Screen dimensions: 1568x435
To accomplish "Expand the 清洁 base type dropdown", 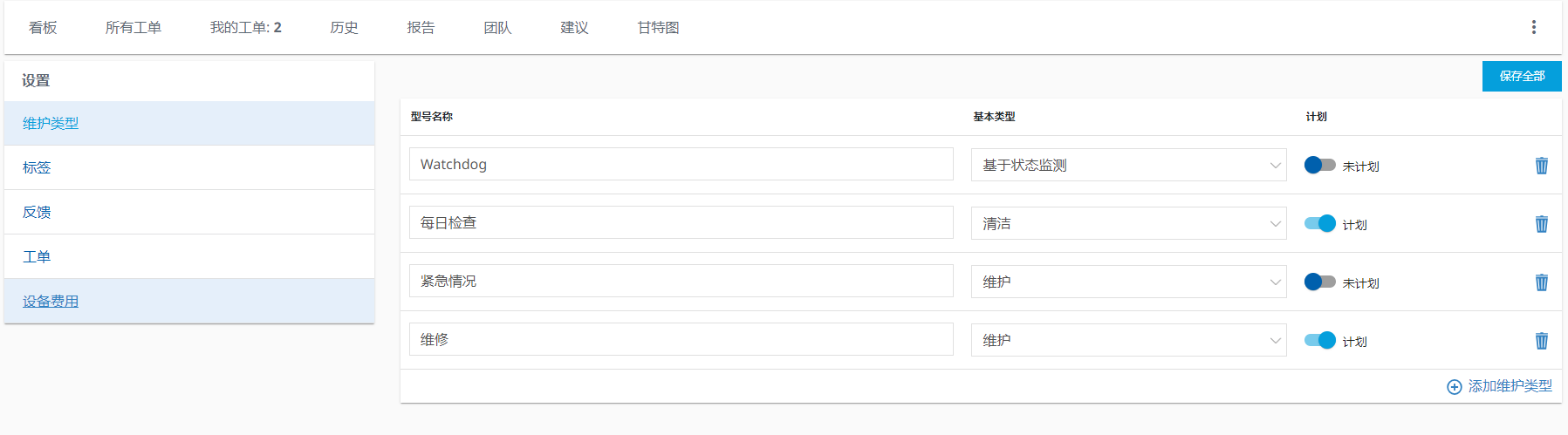I will pos(1128,223).
